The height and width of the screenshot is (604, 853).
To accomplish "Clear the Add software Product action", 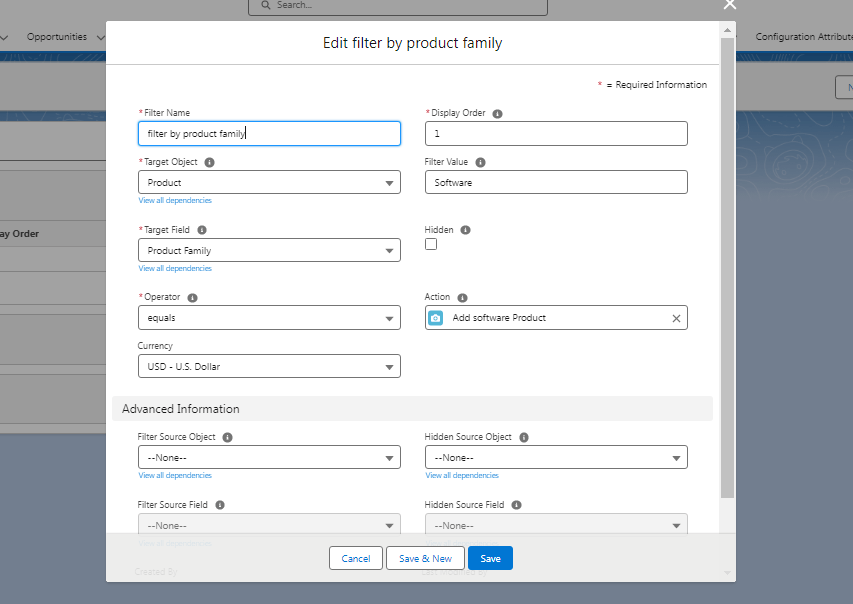I will [676, 318].
